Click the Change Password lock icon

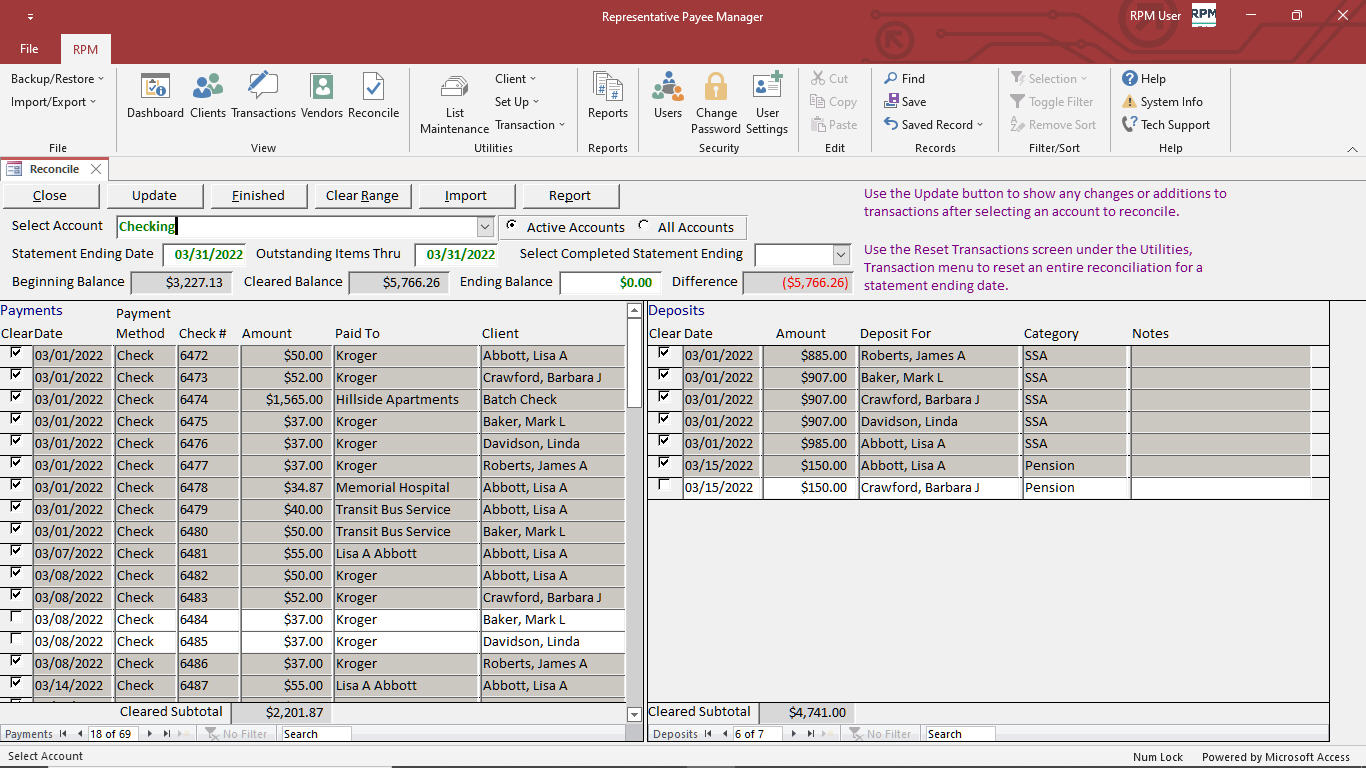pyautogui.click(x=716, y=104)
